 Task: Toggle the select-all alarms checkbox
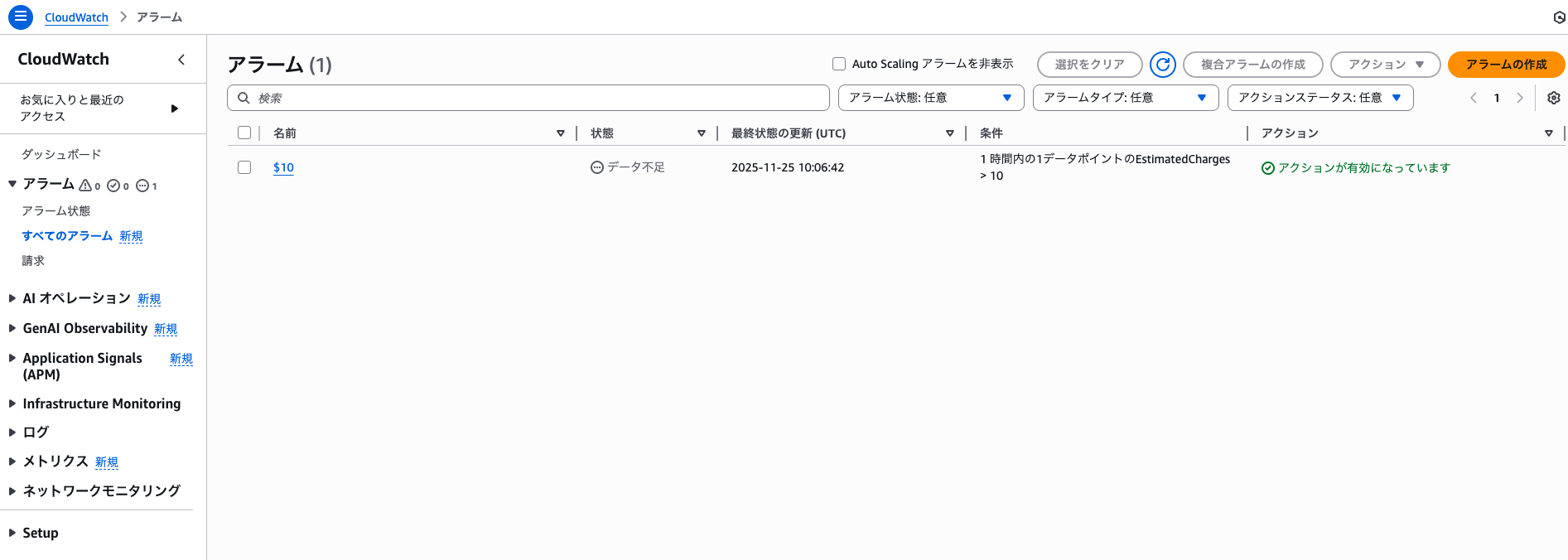(244, 133)
